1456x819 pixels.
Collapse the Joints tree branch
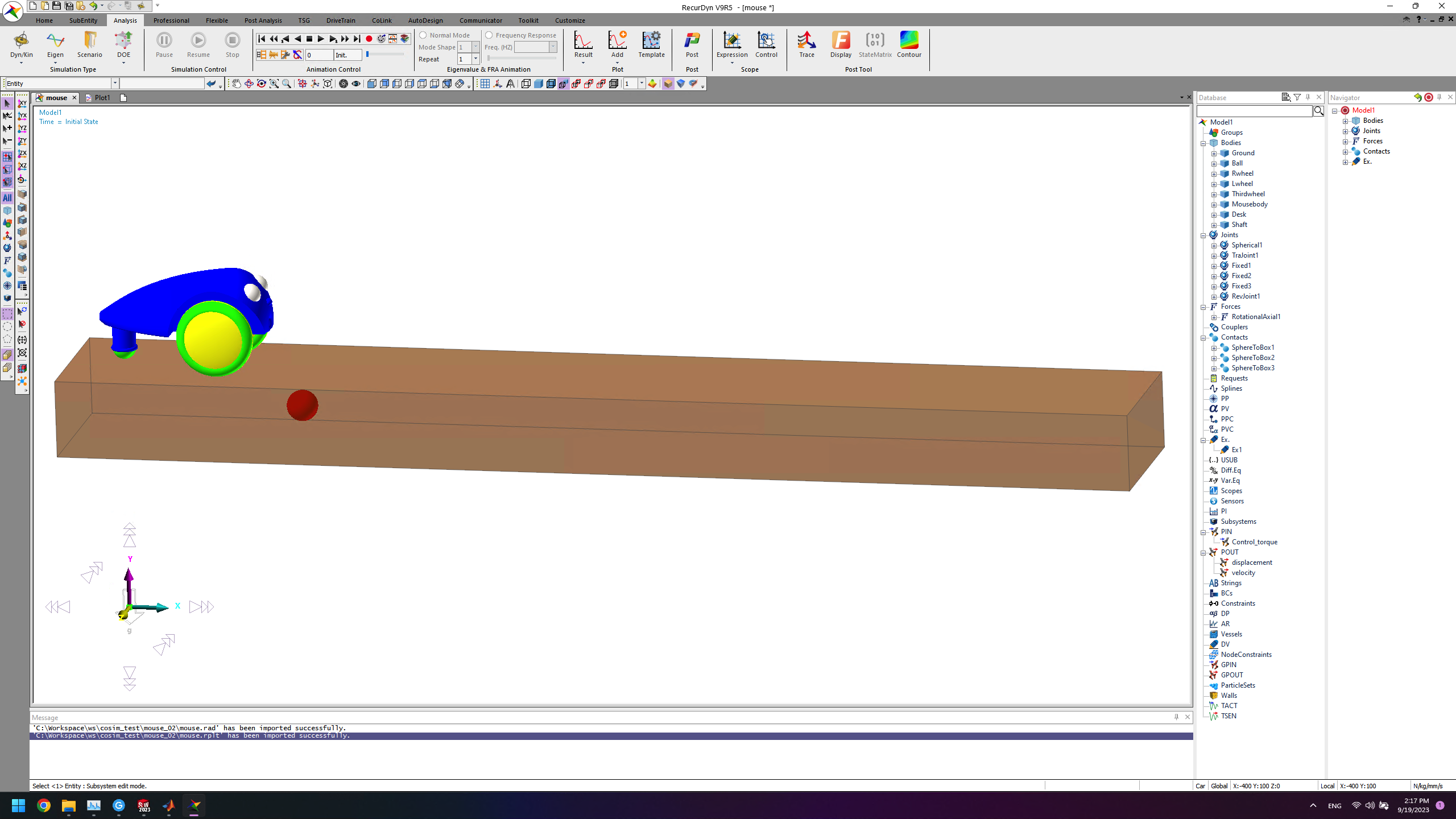click(1203, 235)
